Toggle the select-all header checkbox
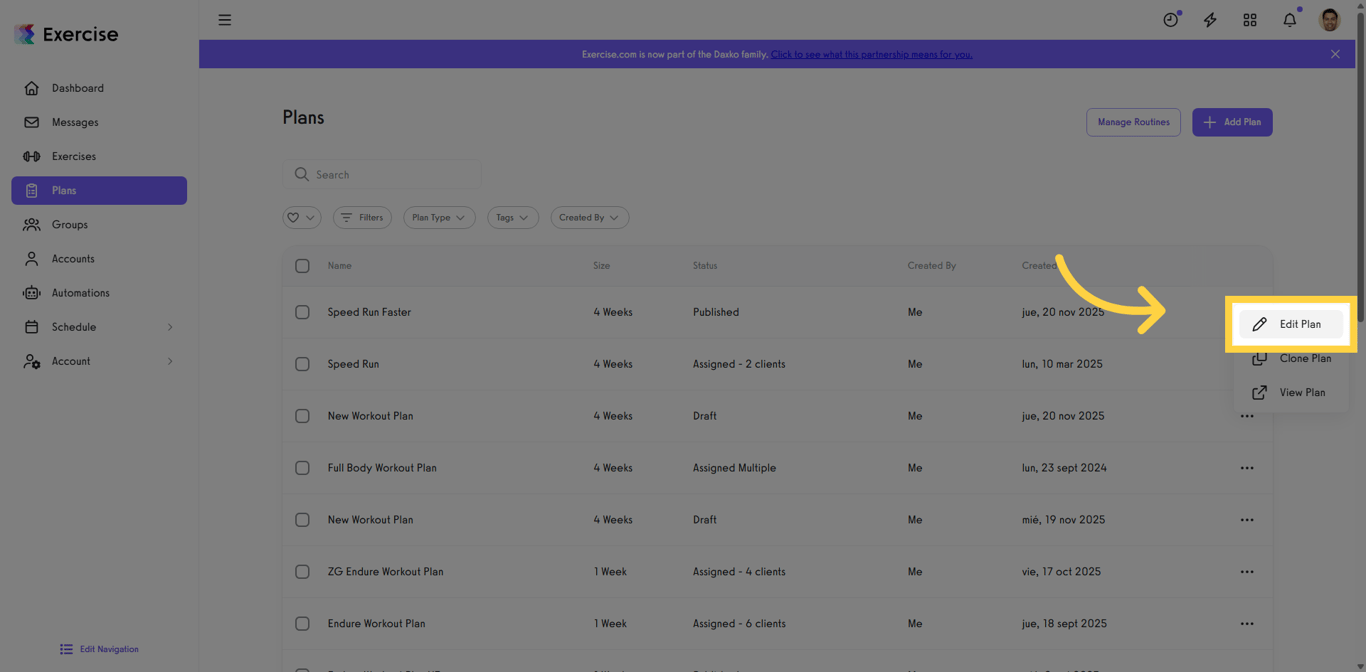 pos(302,266)
